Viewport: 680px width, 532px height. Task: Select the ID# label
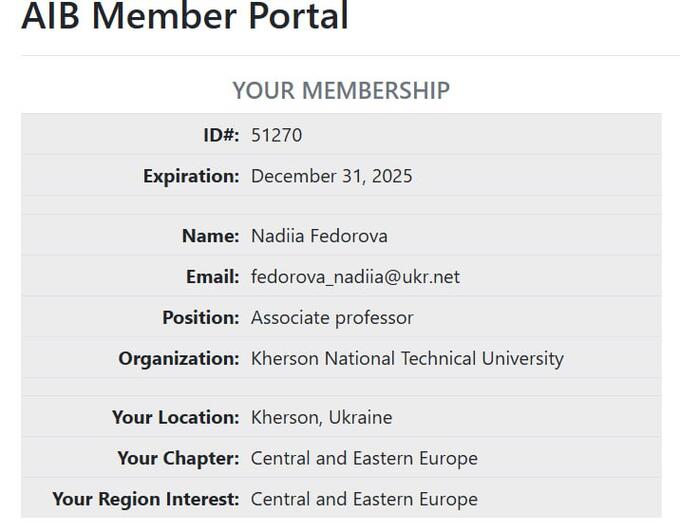pos(221,135)
